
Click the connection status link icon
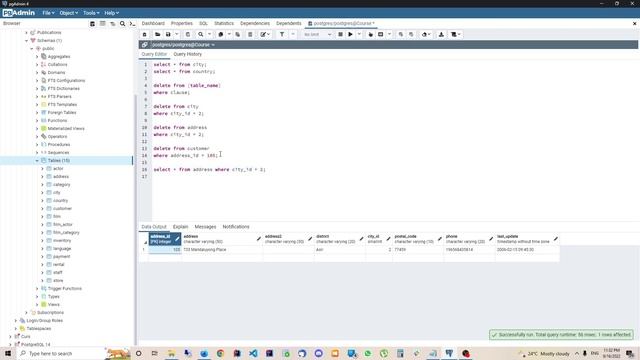coord(144,44)
